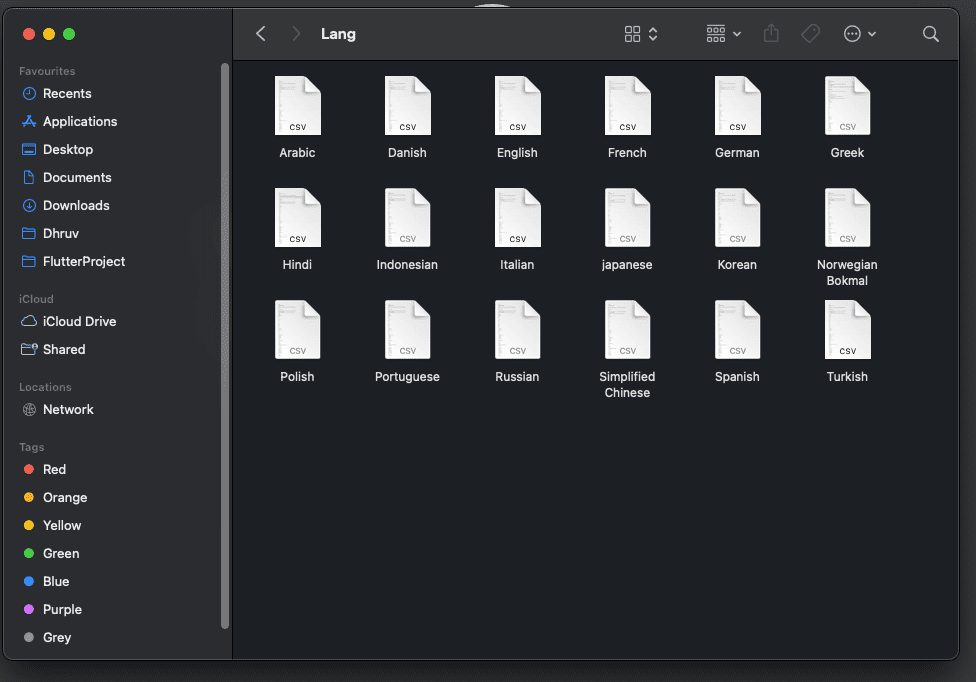This screenshot has height=682, width=976.
Task: Open the icon view switcher dropdown
Action: tap(641, 34)
